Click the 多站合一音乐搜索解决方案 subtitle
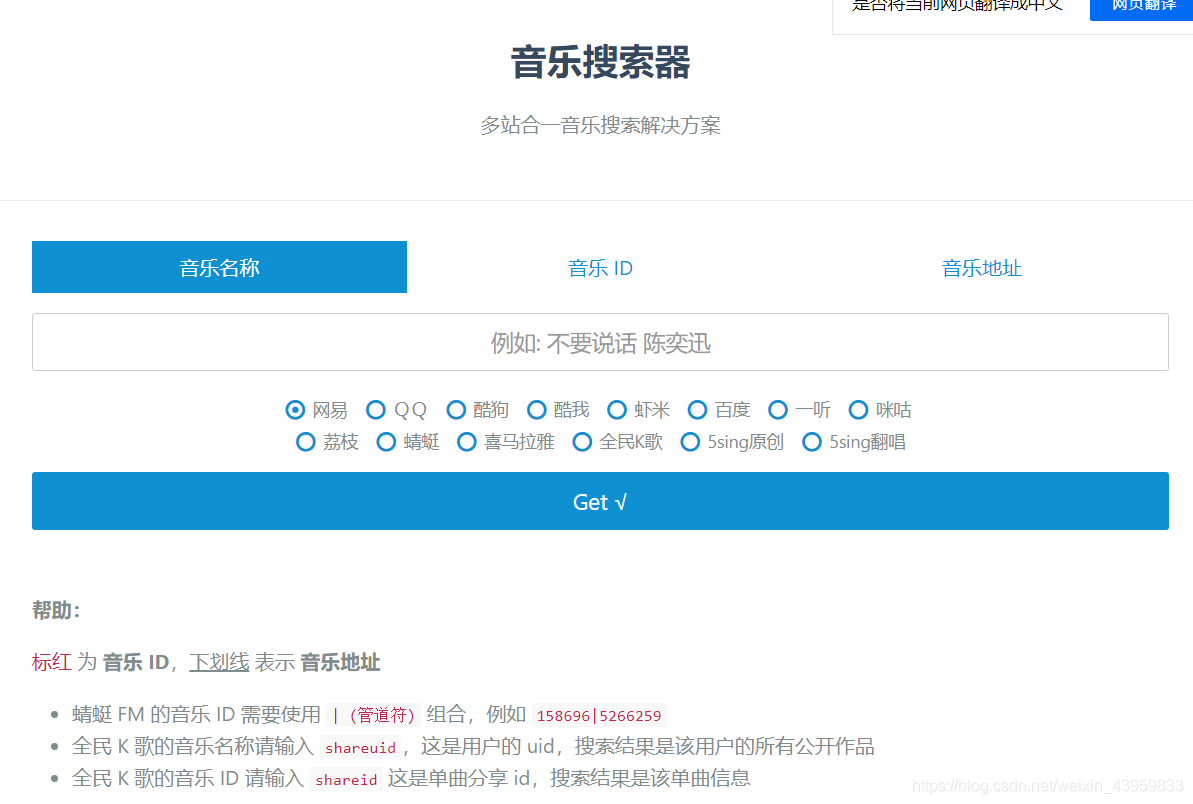The image size is (1193, 804). coord(600,126)
